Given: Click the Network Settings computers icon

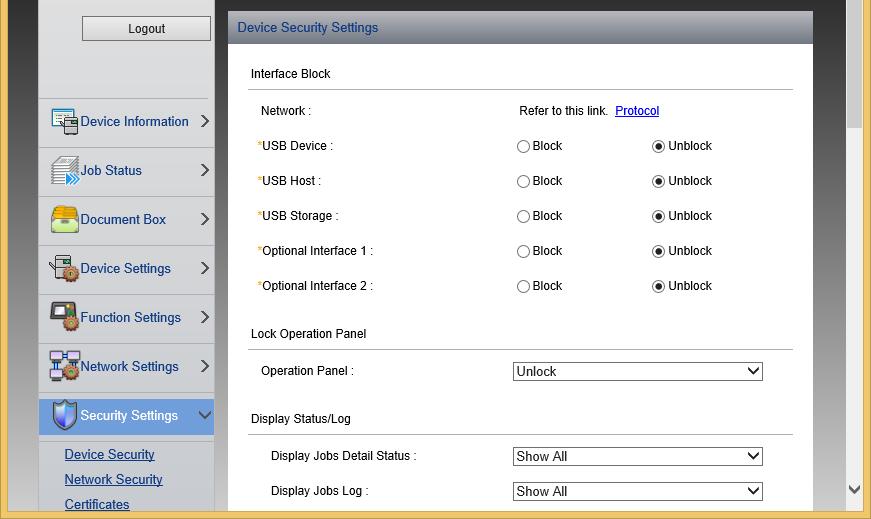Looking at the screenshot, I should (x=64, y=366).
